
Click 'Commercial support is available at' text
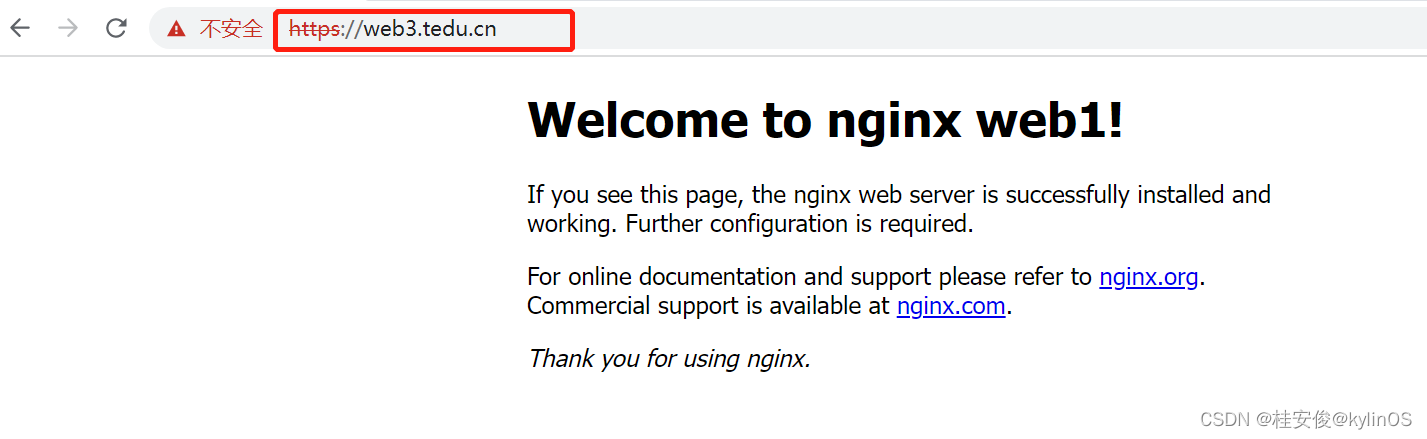(709, 306)
